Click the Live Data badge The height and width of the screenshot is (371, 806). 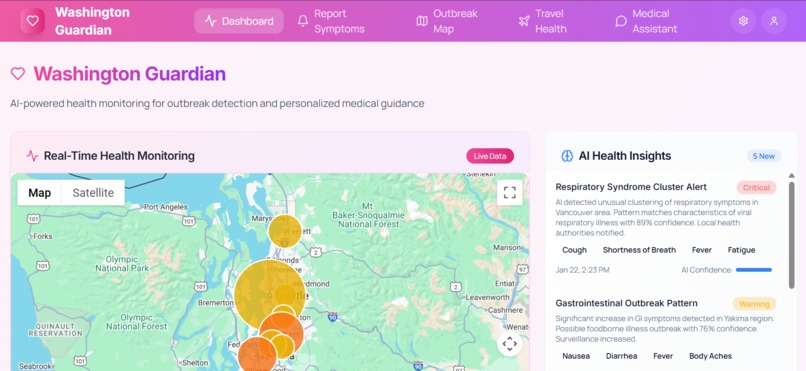(x=490, y=156)
